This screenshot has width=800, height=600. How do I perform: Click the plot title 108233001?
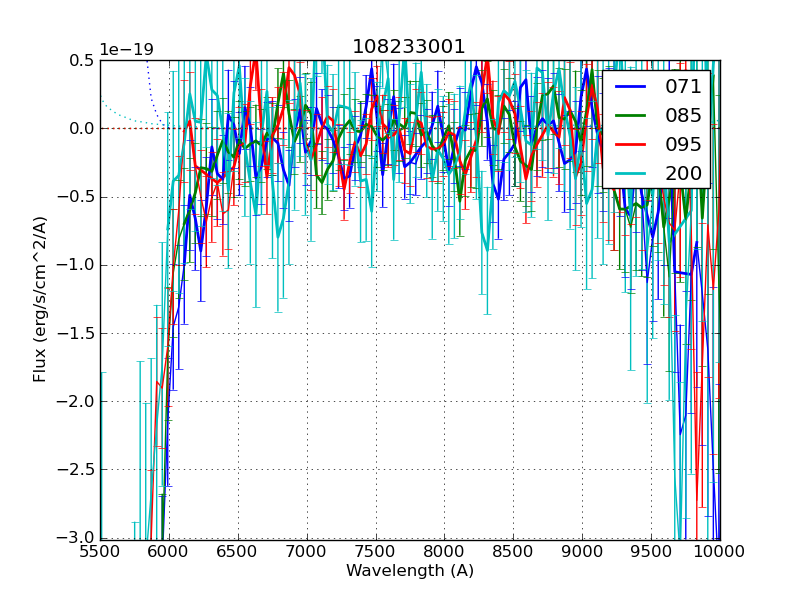(x=408, y=47)
